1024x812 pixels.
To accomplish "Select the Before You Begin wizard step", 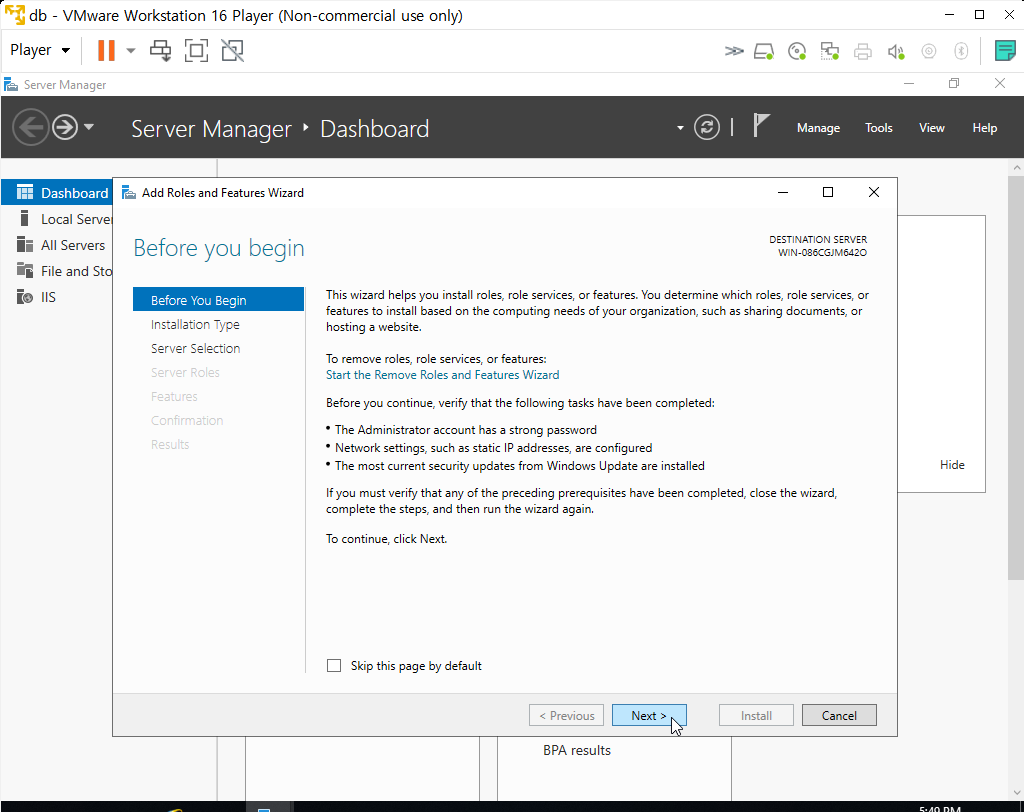I will point(218,300).
